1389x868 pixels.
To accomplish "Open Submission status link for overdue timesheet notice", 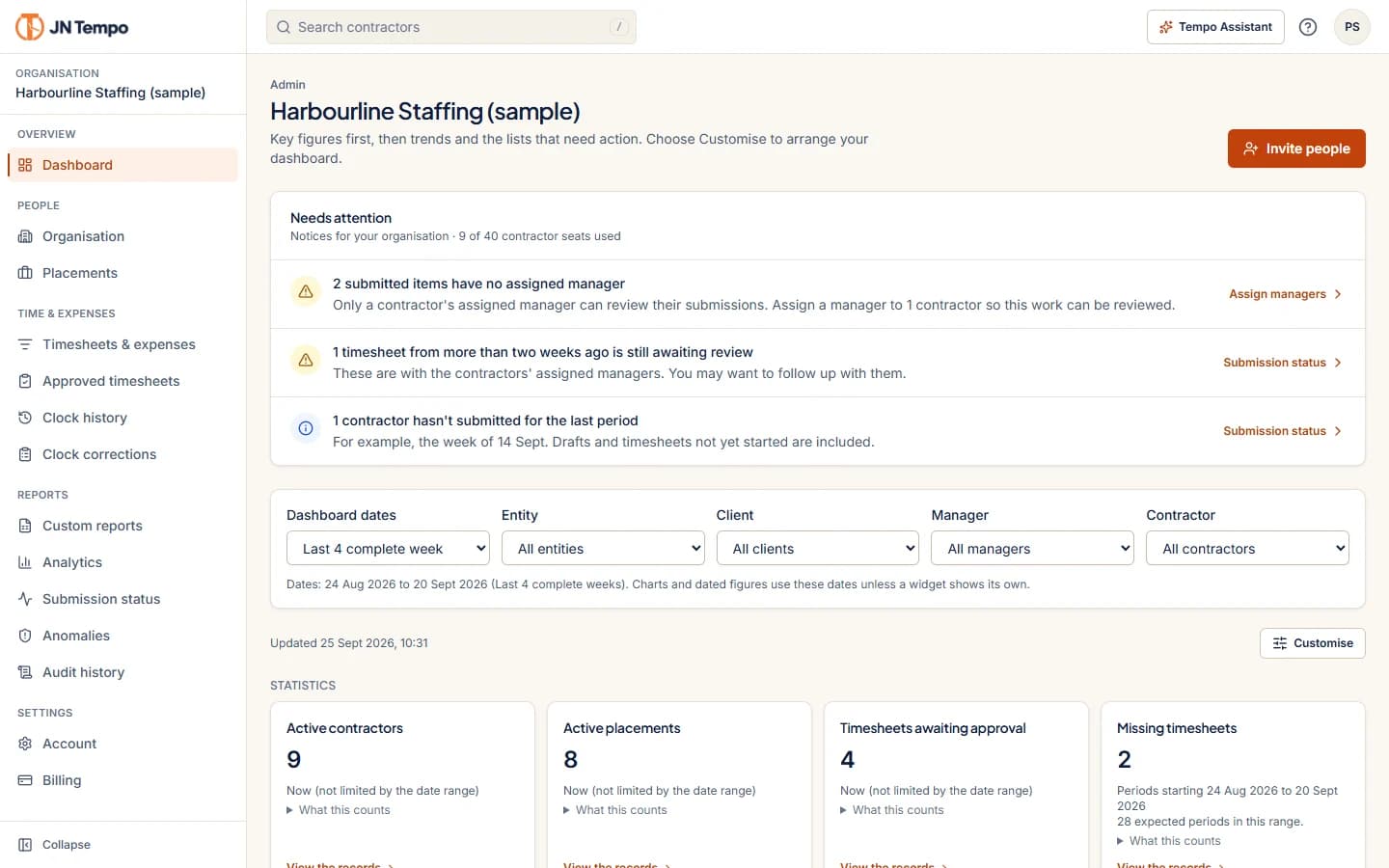I will click(1283, 363).
